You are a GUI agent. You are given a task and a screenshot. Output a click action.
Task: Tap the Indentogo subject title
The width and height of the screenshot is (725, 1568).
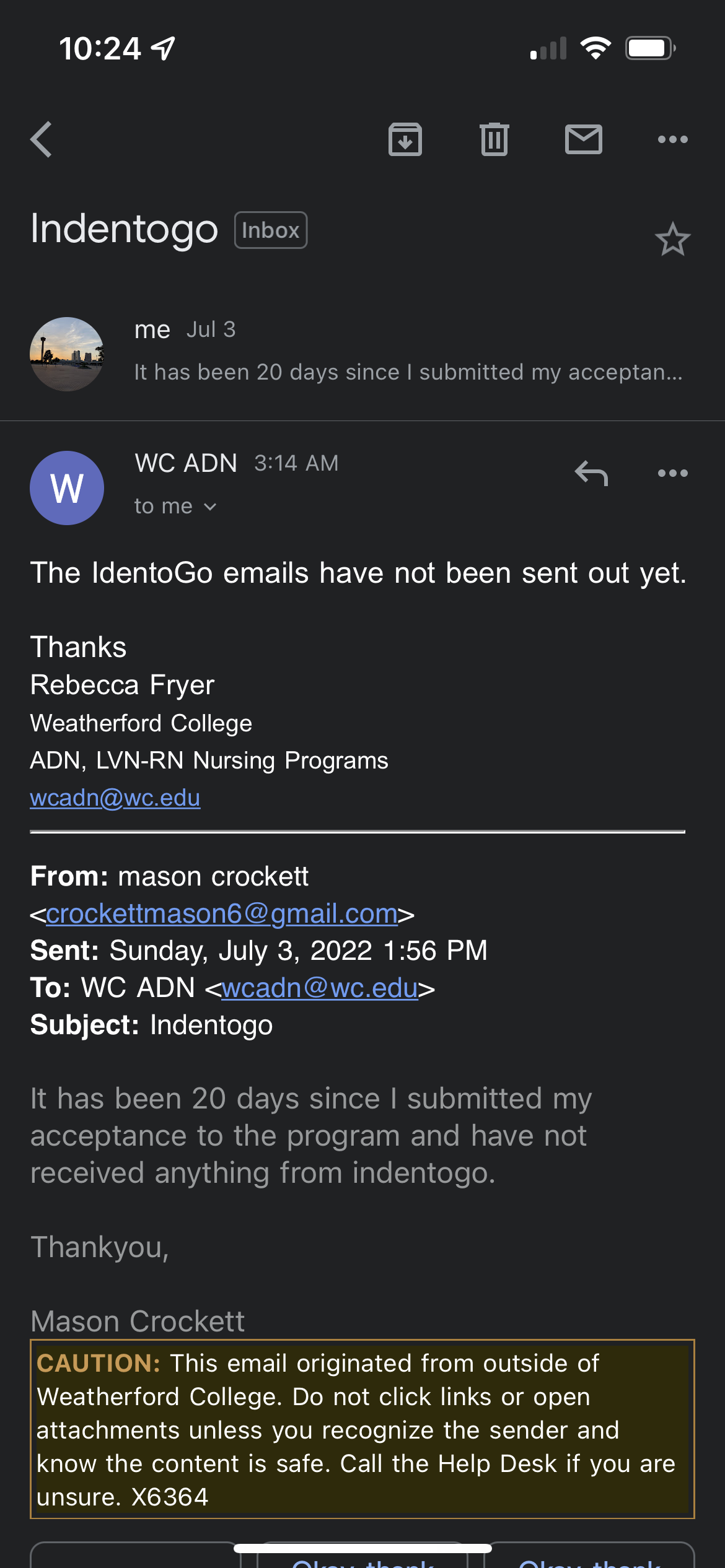tap(124, 229)
